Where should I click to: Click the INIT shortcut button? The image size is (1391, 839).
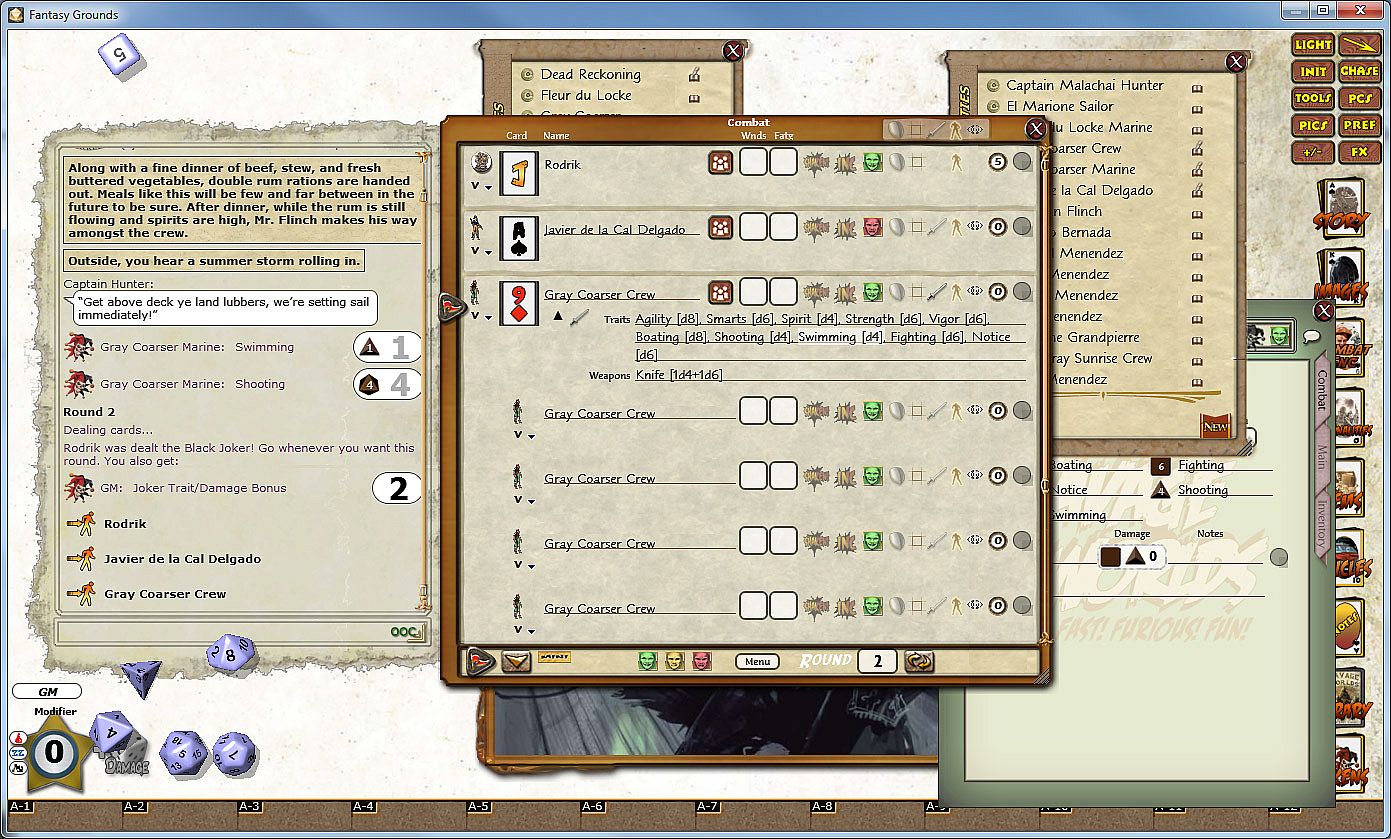click(x=1313, y=72)
